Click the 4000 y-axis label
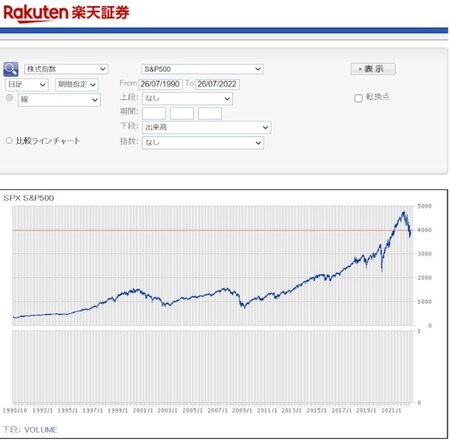Image resolution: width=450 pixels, height=440 pixels. 425,230
